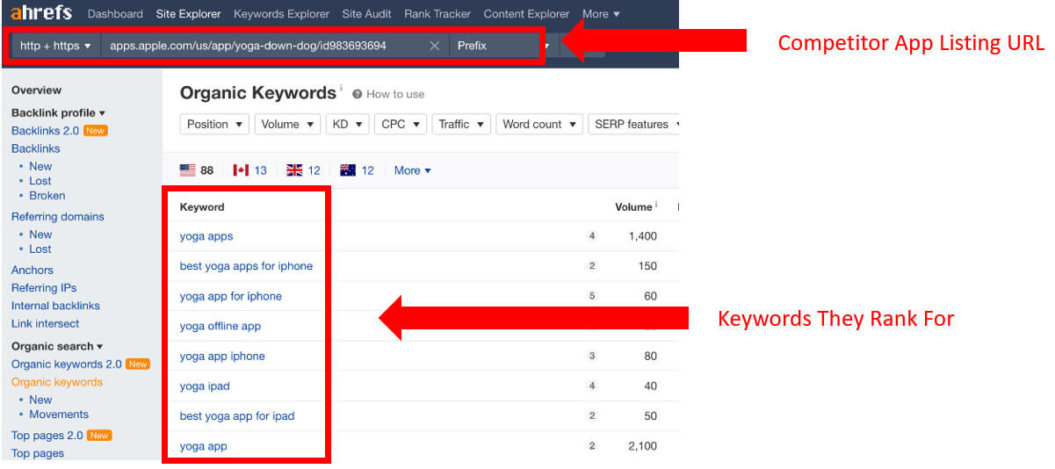This screenshot has width=1055, height=469.
Task: Select the Canada flag country tab
Action: [x=250, y=170]
